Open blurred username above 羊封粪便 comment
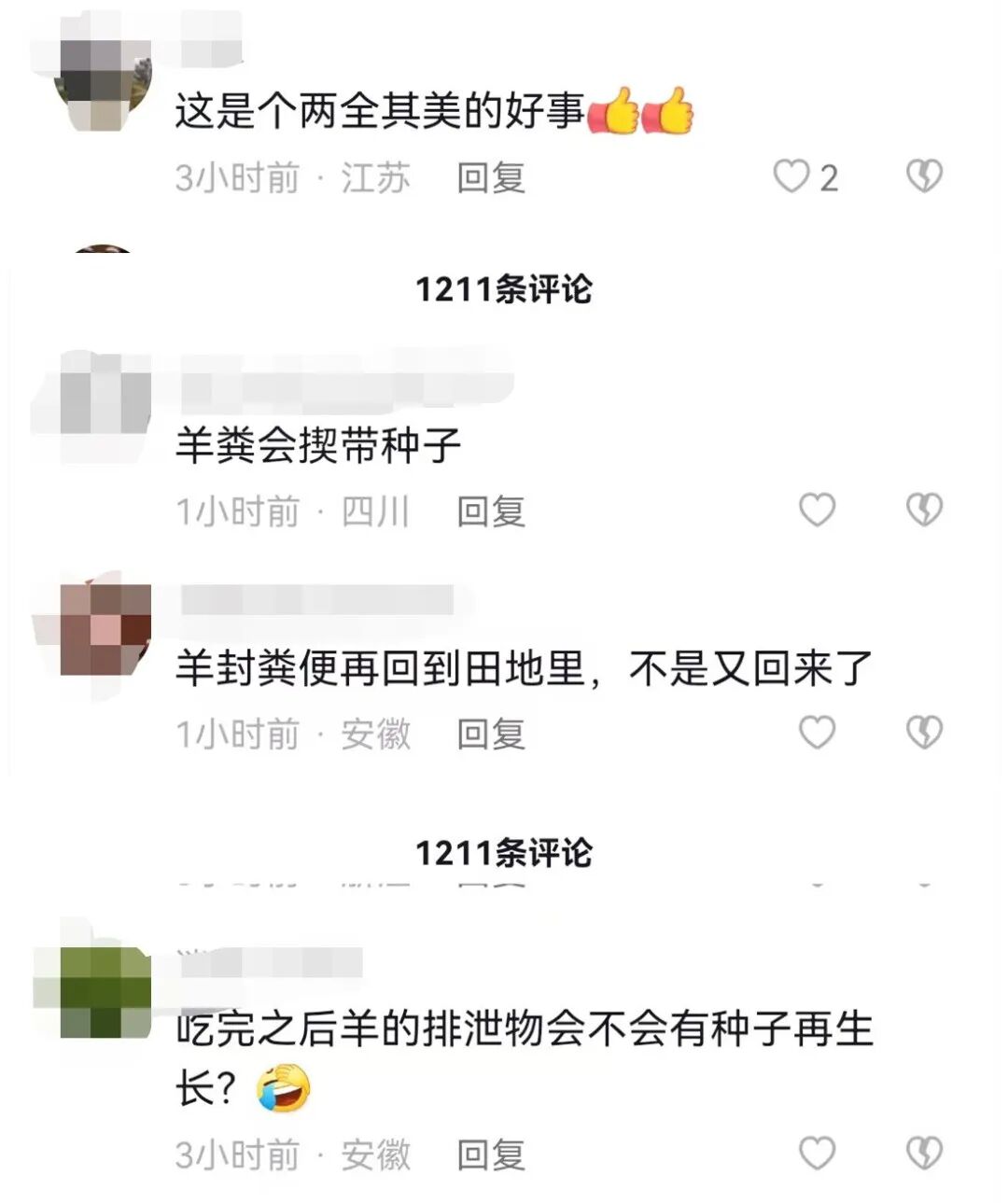 (x=317, y=600)
